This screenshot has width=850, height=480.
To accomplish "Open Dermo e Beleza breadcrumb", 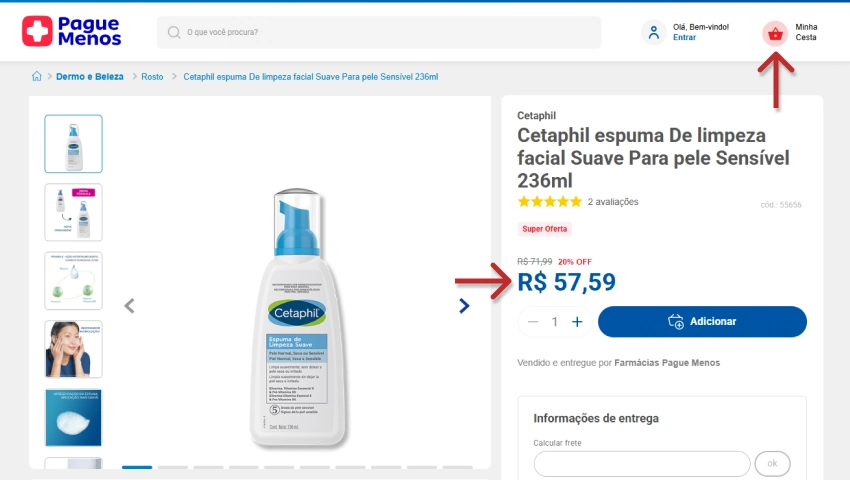I will (90, 76).
